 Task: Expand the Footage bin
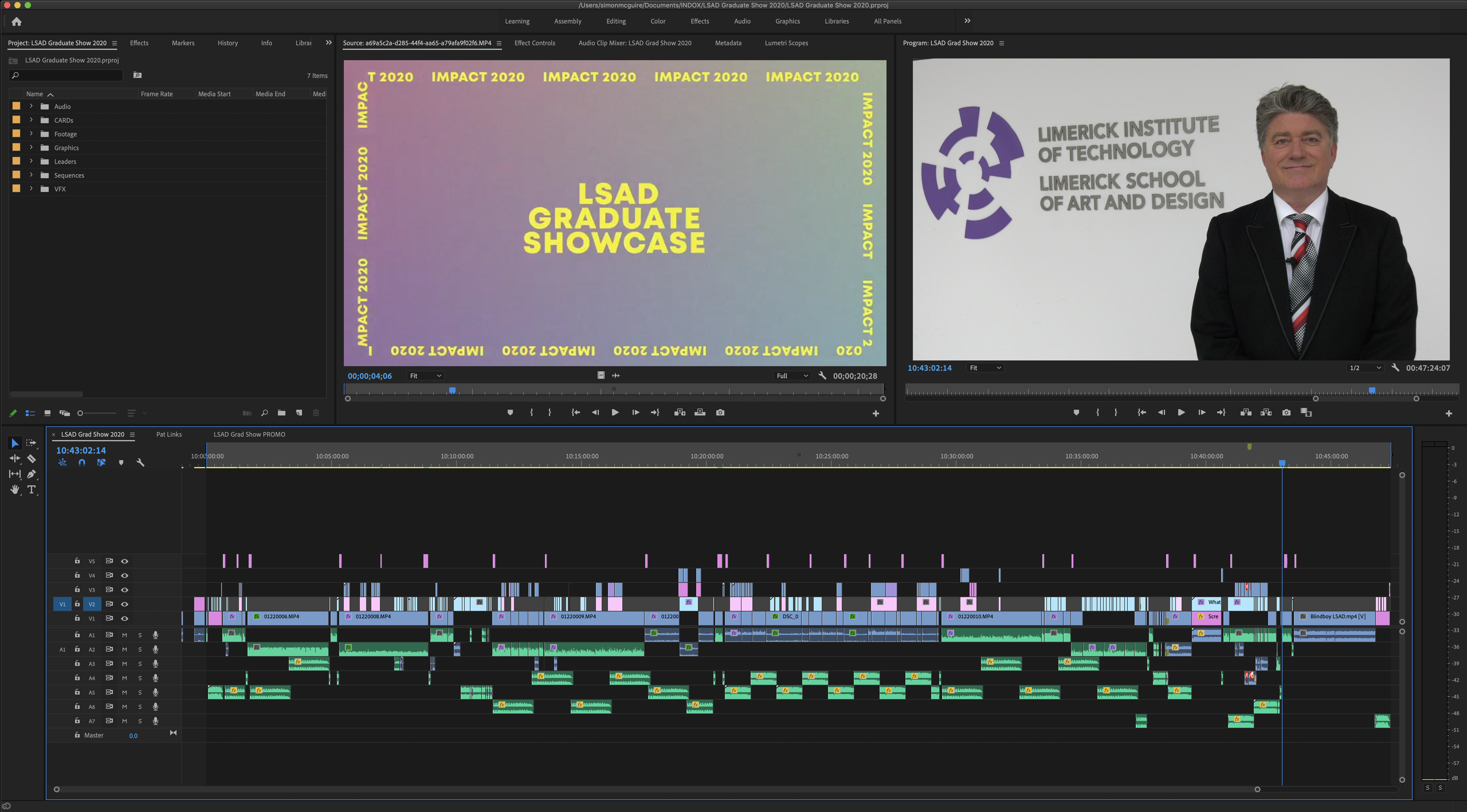[31, 134]
